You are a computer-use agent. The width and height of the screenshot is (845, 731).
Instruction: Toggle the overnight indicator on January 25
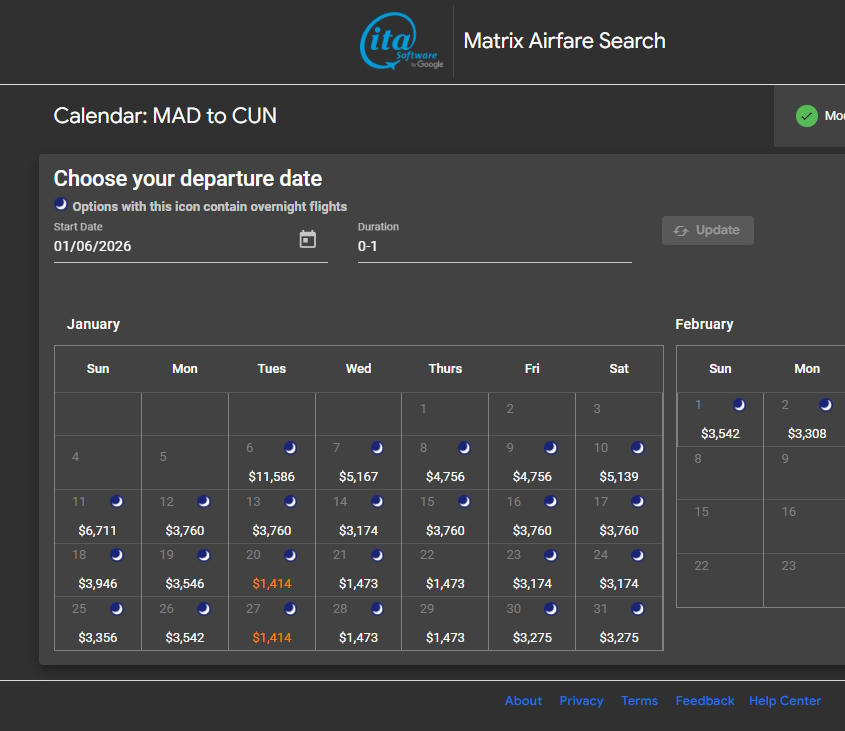pos(117,608)
